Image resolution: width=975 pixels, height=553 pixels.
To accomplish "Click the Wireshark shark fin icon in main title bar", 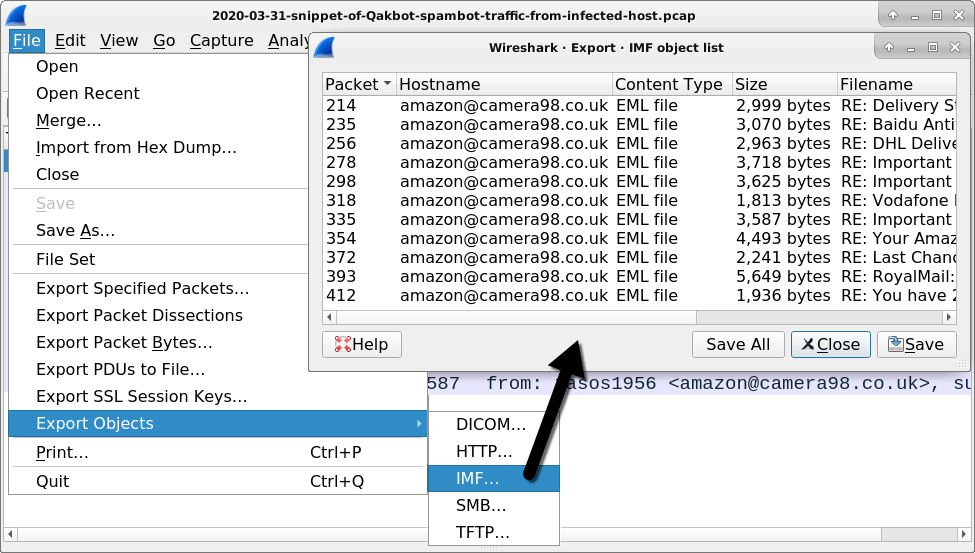I will tap(16, 15).
